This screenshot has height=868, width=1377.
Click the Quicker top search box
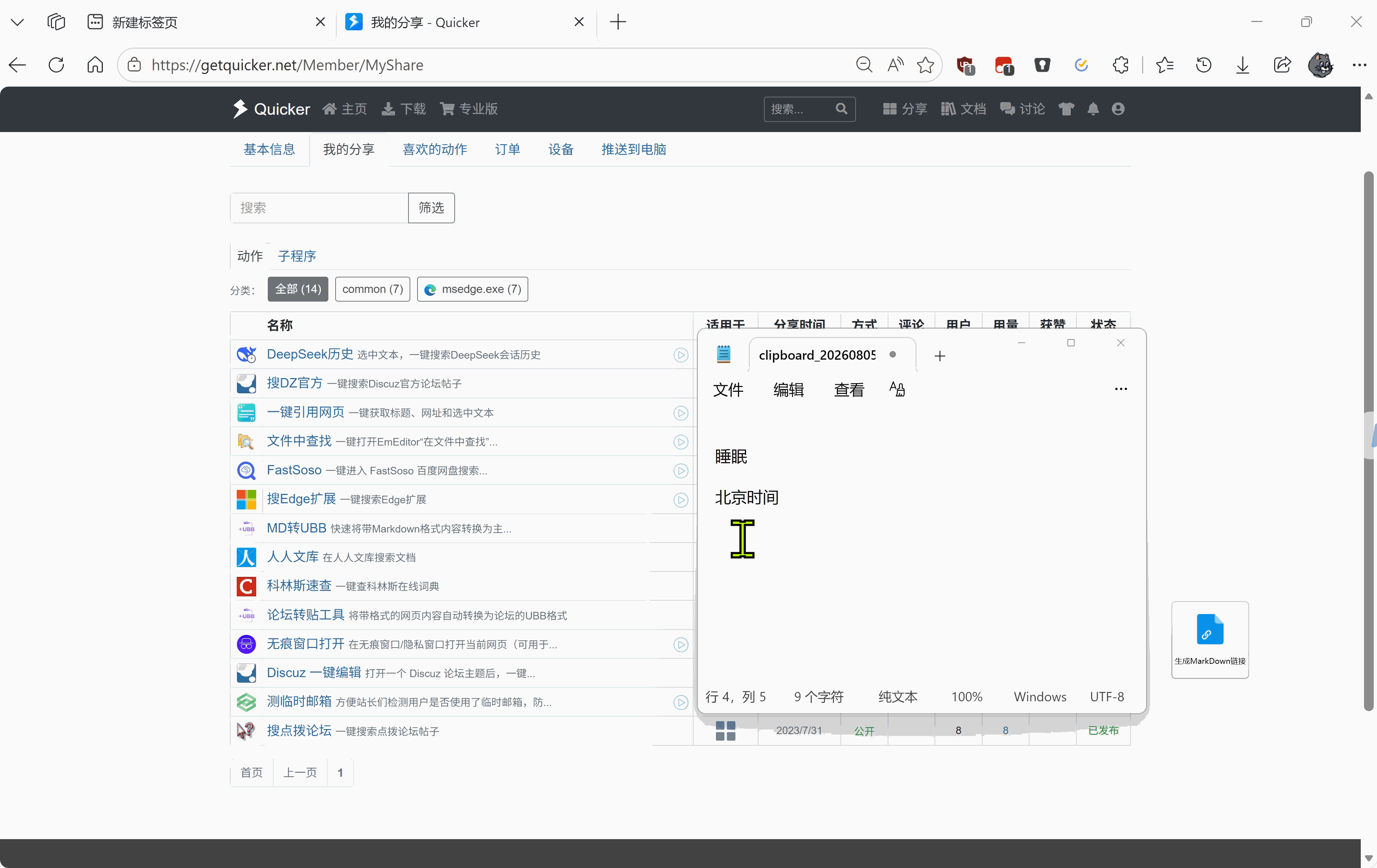809,109
